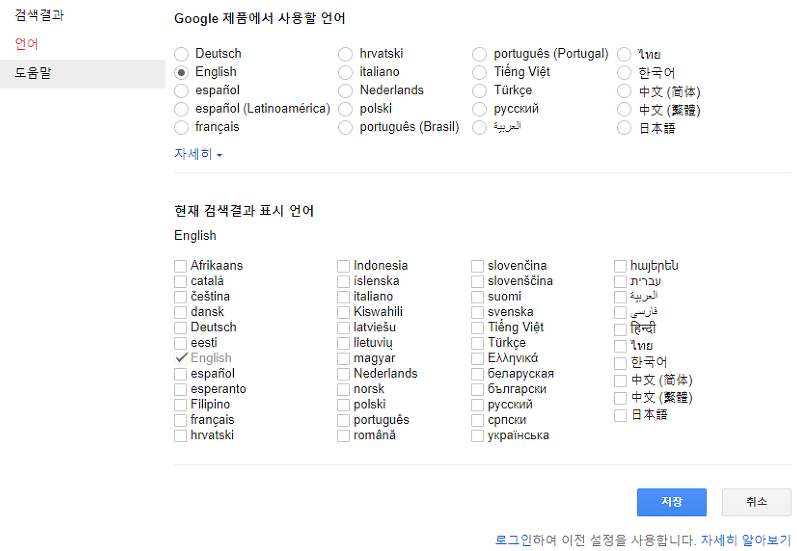
Task: Tick the eesti checkbox
Action: click(180, 343)
